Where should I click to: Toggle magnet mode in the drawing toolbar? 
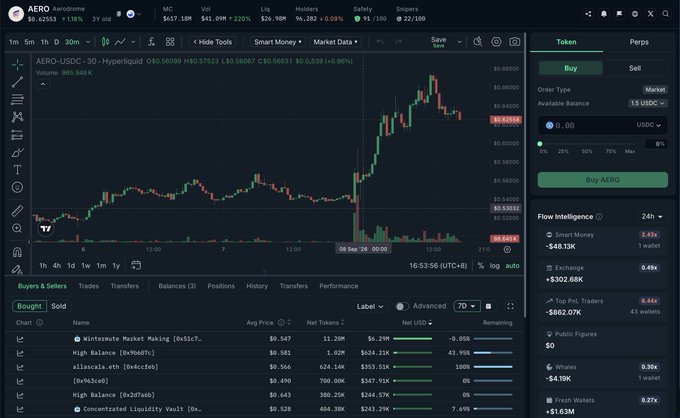[17, 252]
